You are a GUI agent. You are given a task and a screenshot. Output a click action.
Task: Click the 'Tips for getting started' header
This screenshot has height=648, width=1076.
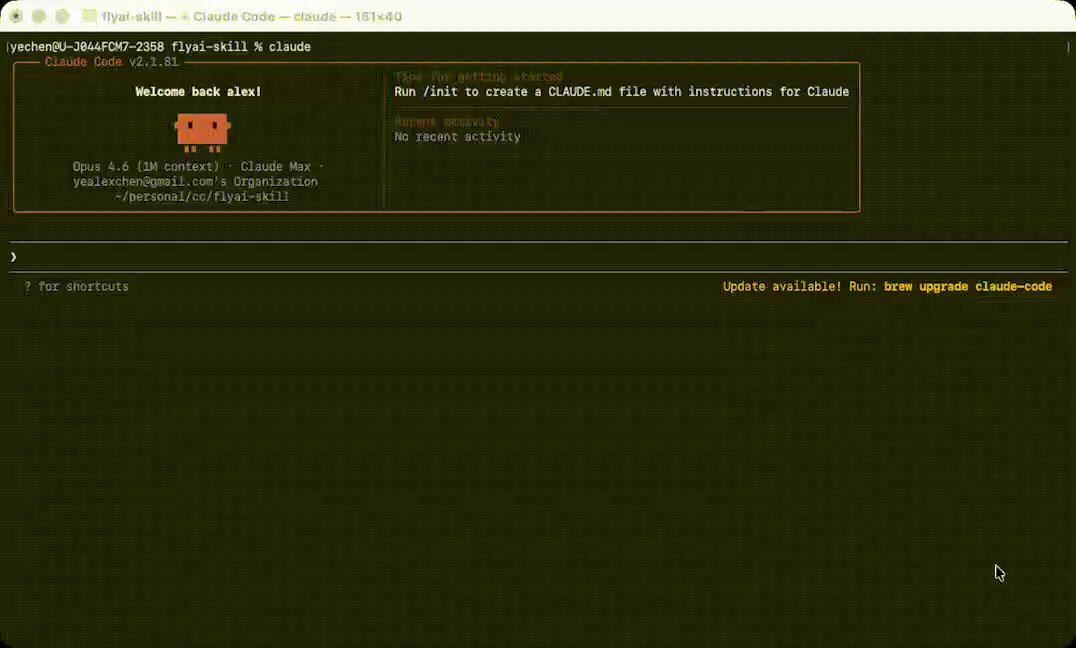tap(478, 77)
